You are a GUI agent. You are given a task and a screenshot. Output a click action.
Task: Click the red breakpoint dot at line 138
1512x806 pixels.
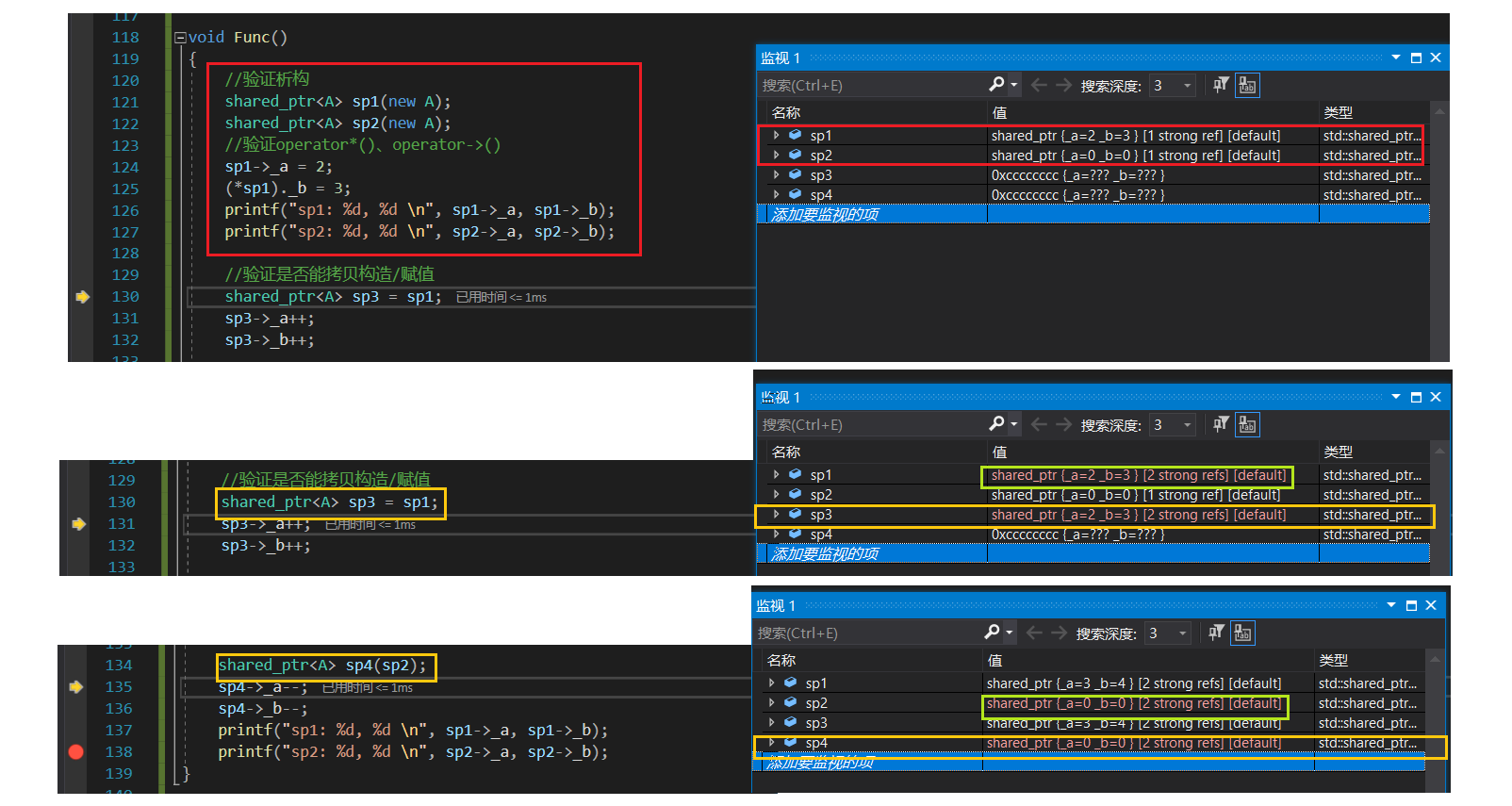click(76, 751)
